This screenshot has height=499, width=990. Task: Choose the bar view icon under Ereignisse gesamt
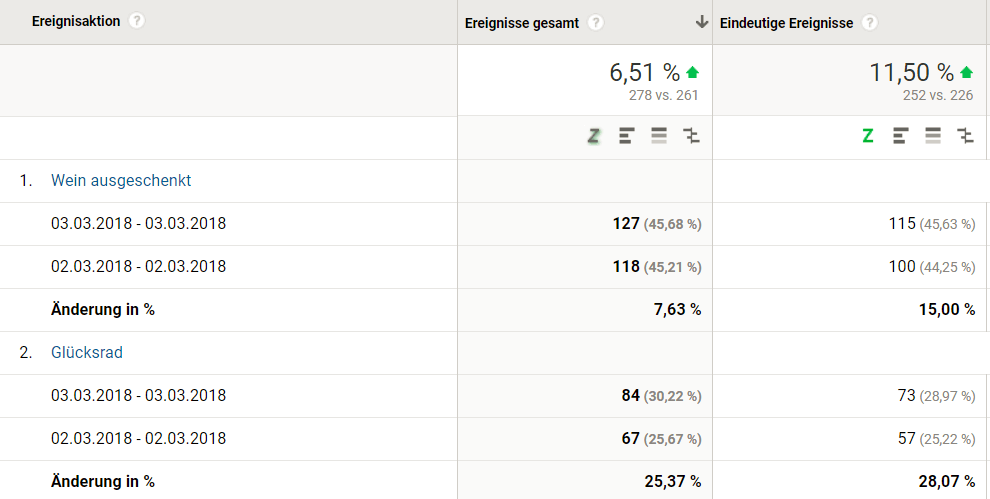pyautogui.click(x=627, y=136)
